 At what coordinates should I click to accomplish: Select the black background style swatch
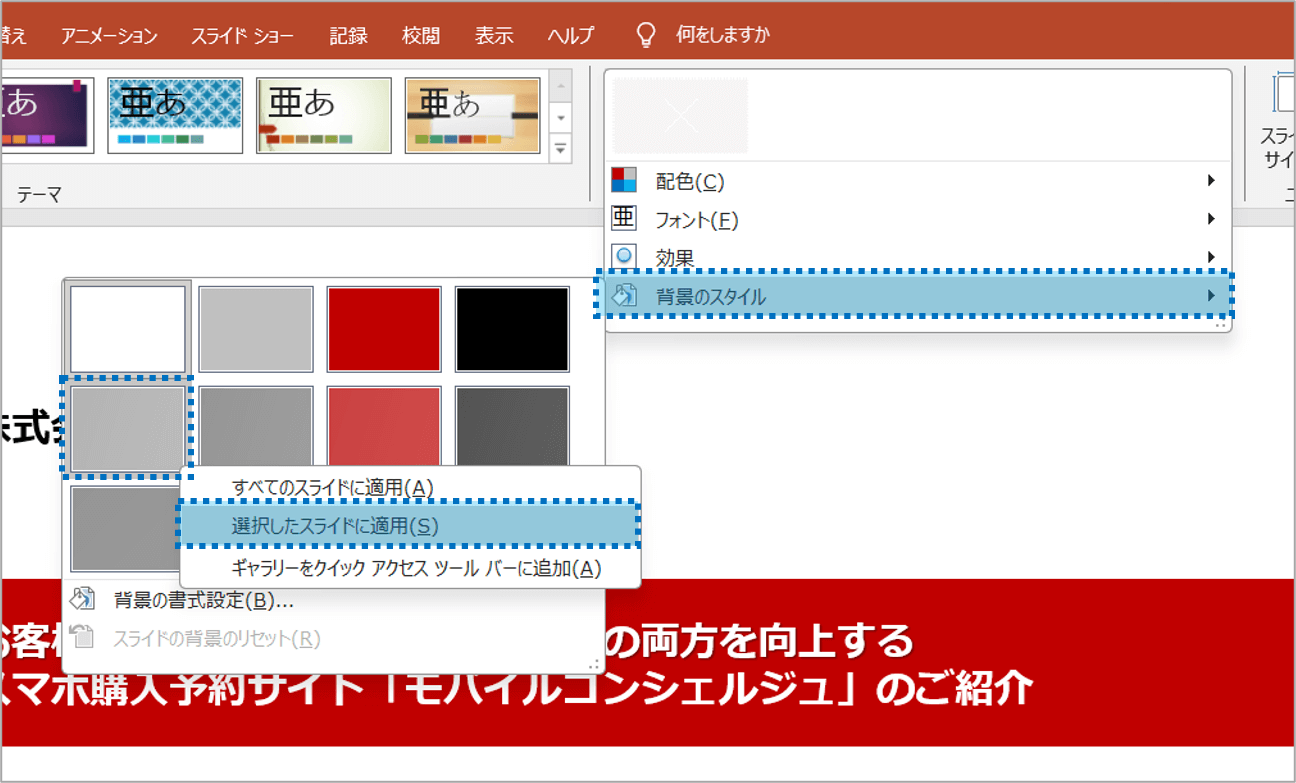(x=512, y=328)
